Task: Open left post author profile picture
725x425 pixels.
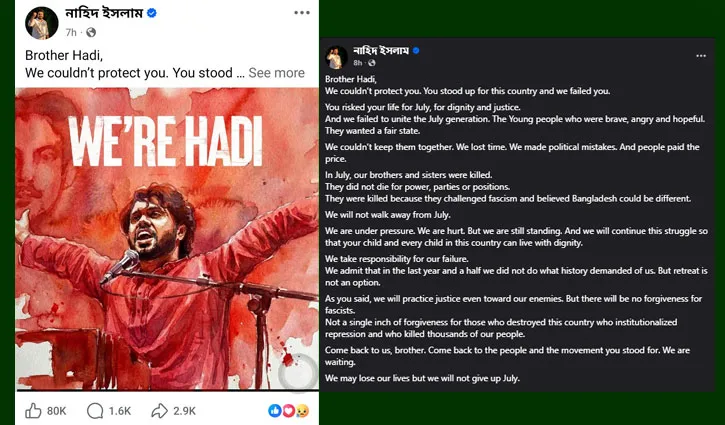Action: (x=40, y=22)
